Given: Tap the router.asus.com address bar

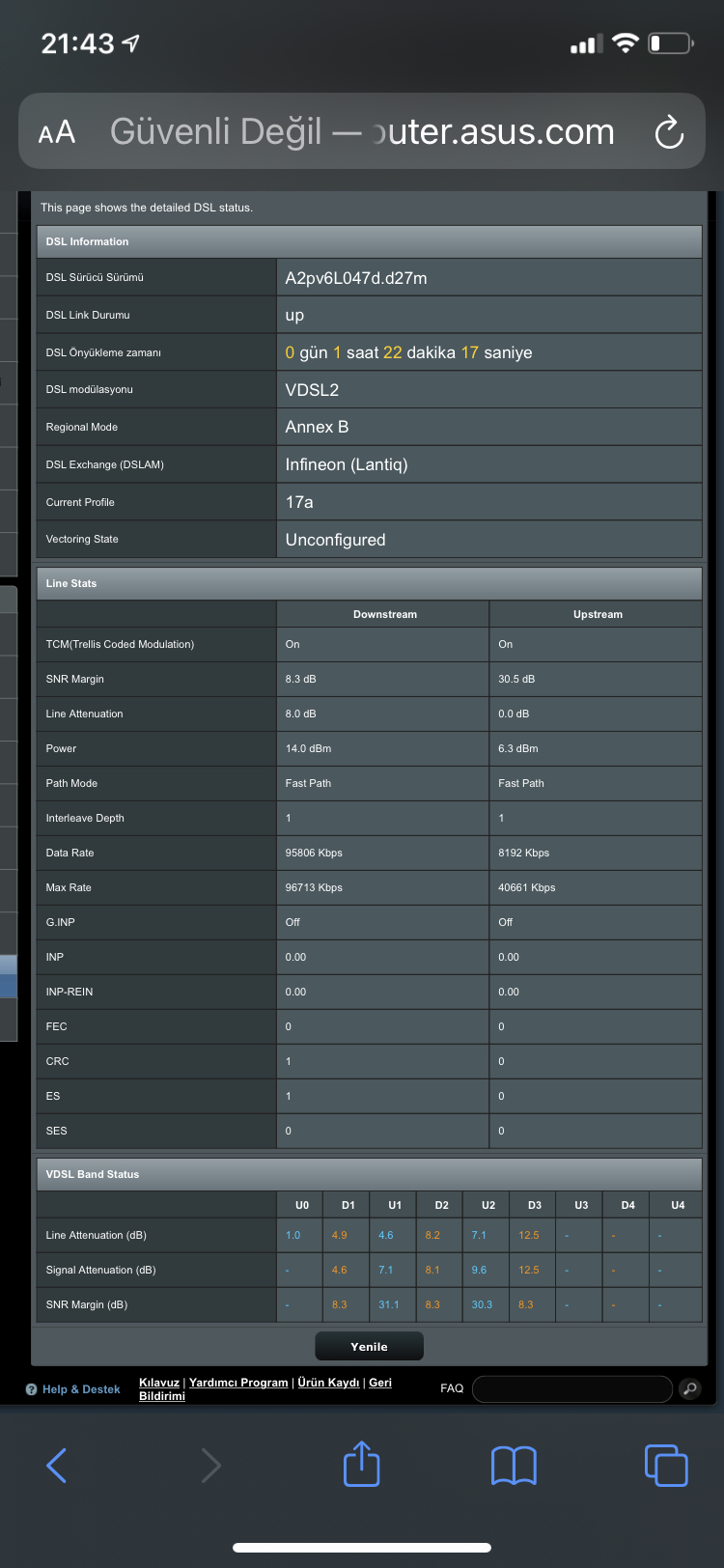Looking at the screenshot, I should [362, 131].
